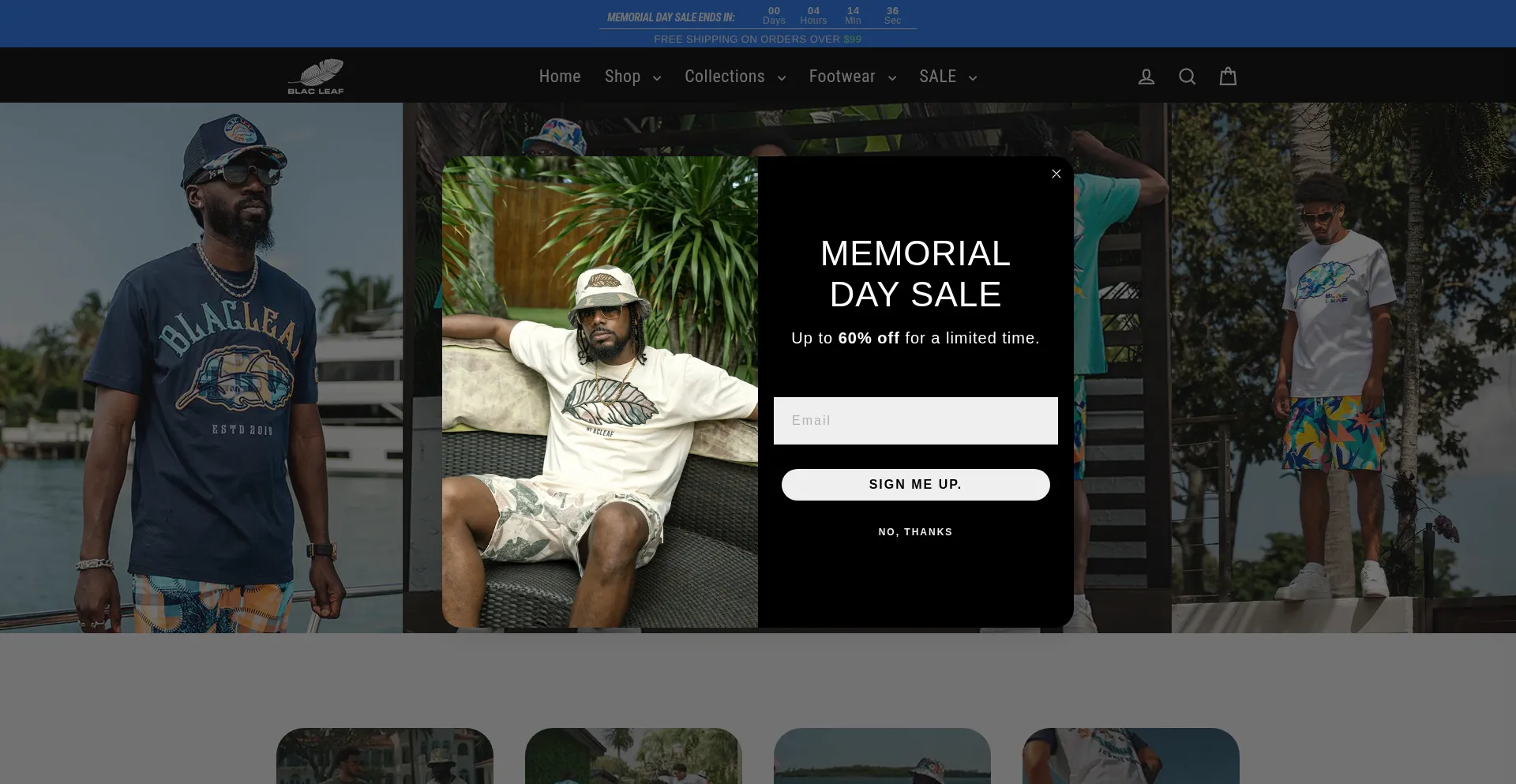Click the Memorial Day sale countdown label
Image resolution: width=1516 pixels, height=784 pixels.
671,17
